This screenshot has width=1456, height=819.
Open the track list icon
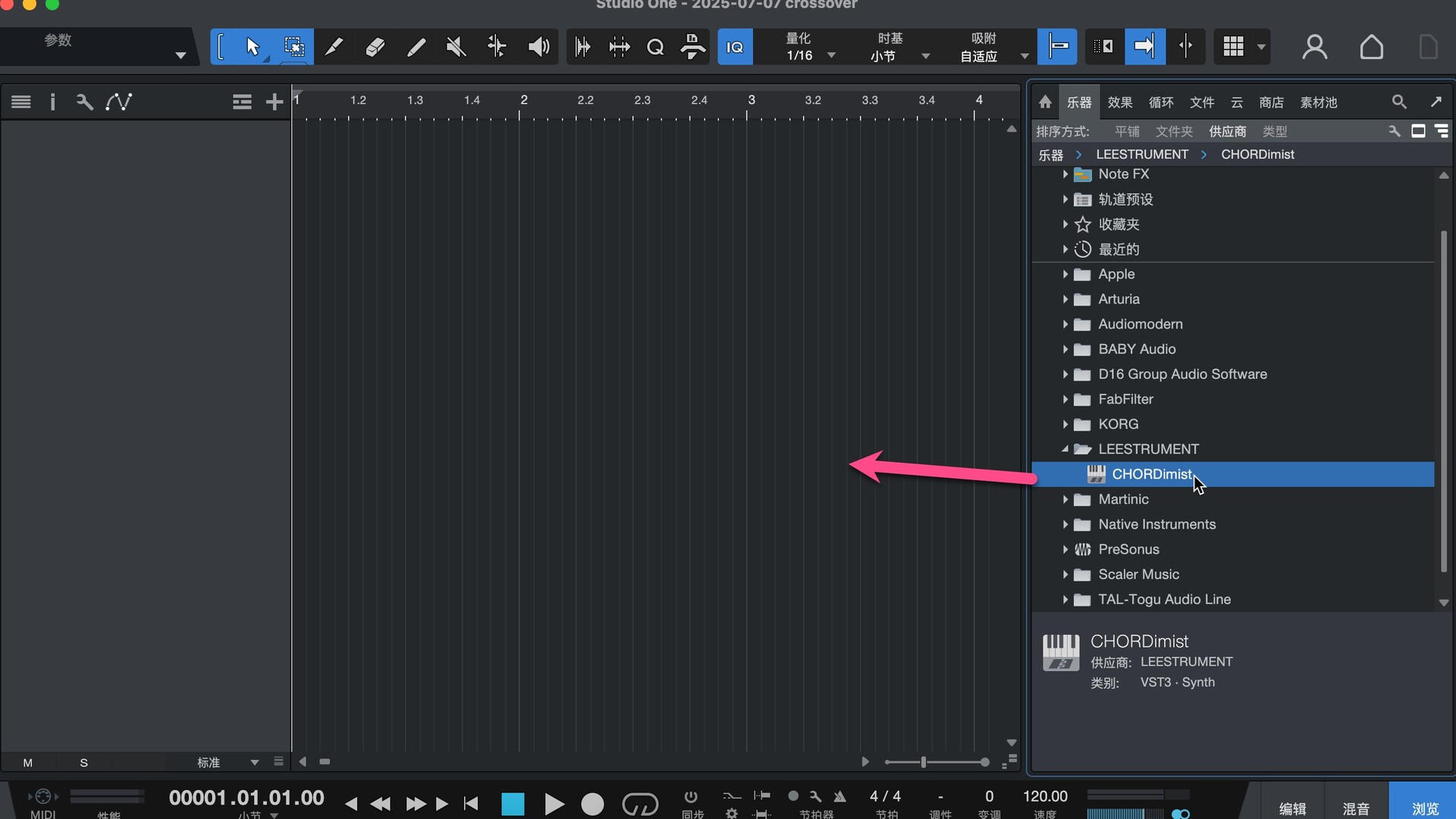tap(21, 102)
